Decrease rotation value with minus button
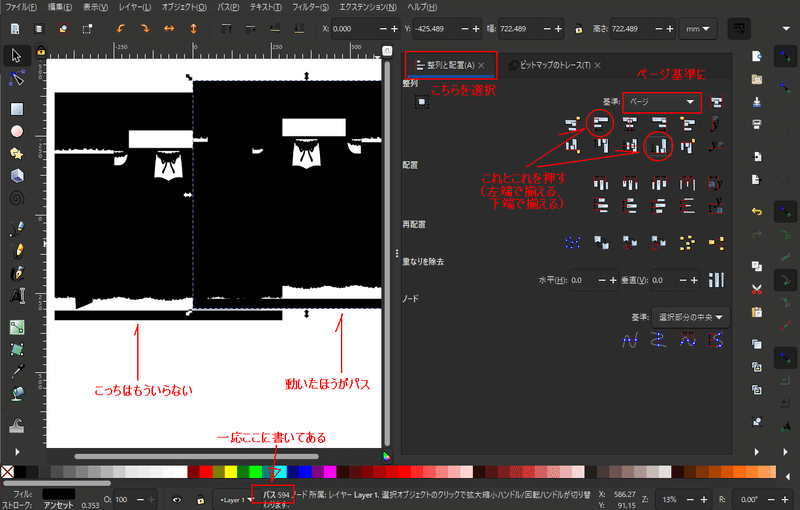The image size is (800, 510). [x=771, y=500]
